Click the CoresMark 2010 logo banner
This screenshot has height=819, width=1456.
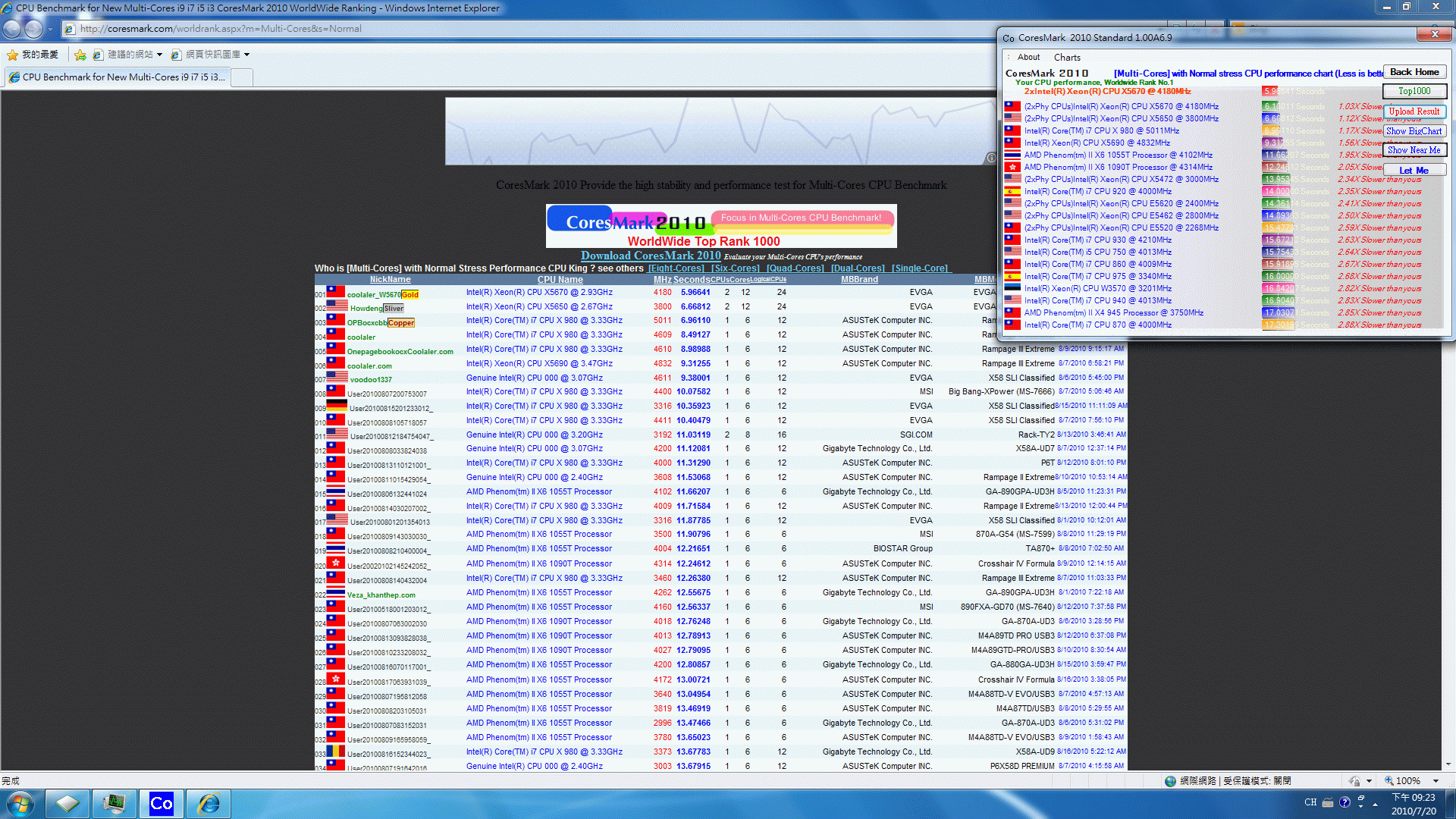(x=721, y=226)
